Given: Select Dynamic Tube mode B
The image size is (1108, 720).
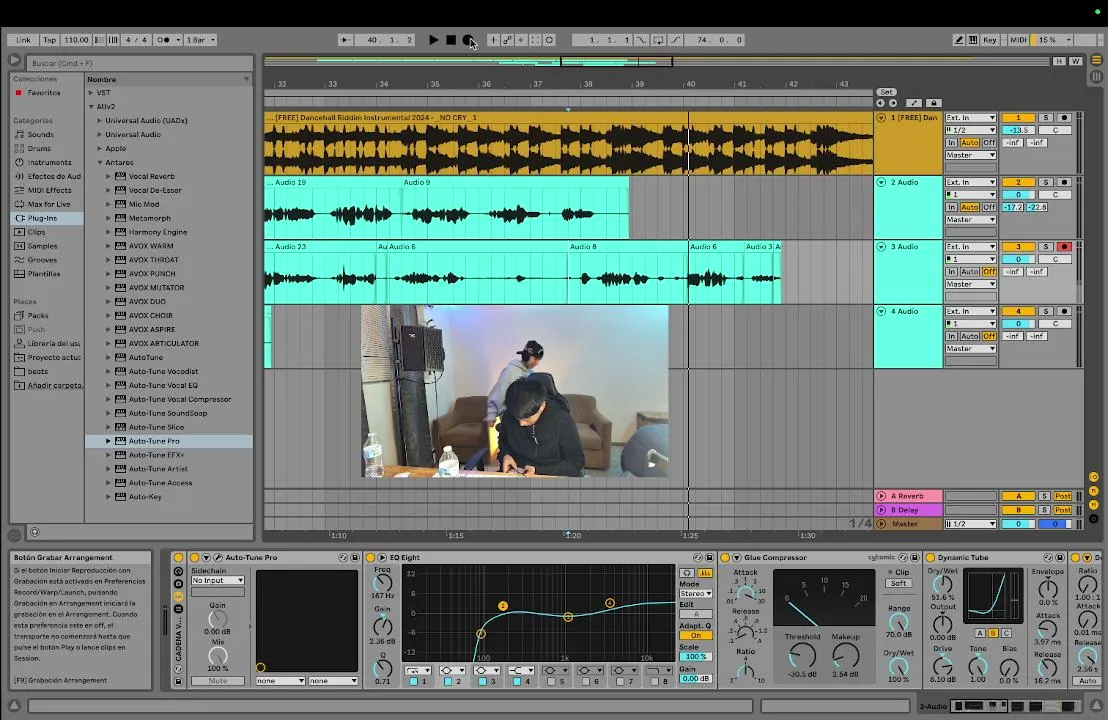Looking at the screenshot, I should 992,633.
